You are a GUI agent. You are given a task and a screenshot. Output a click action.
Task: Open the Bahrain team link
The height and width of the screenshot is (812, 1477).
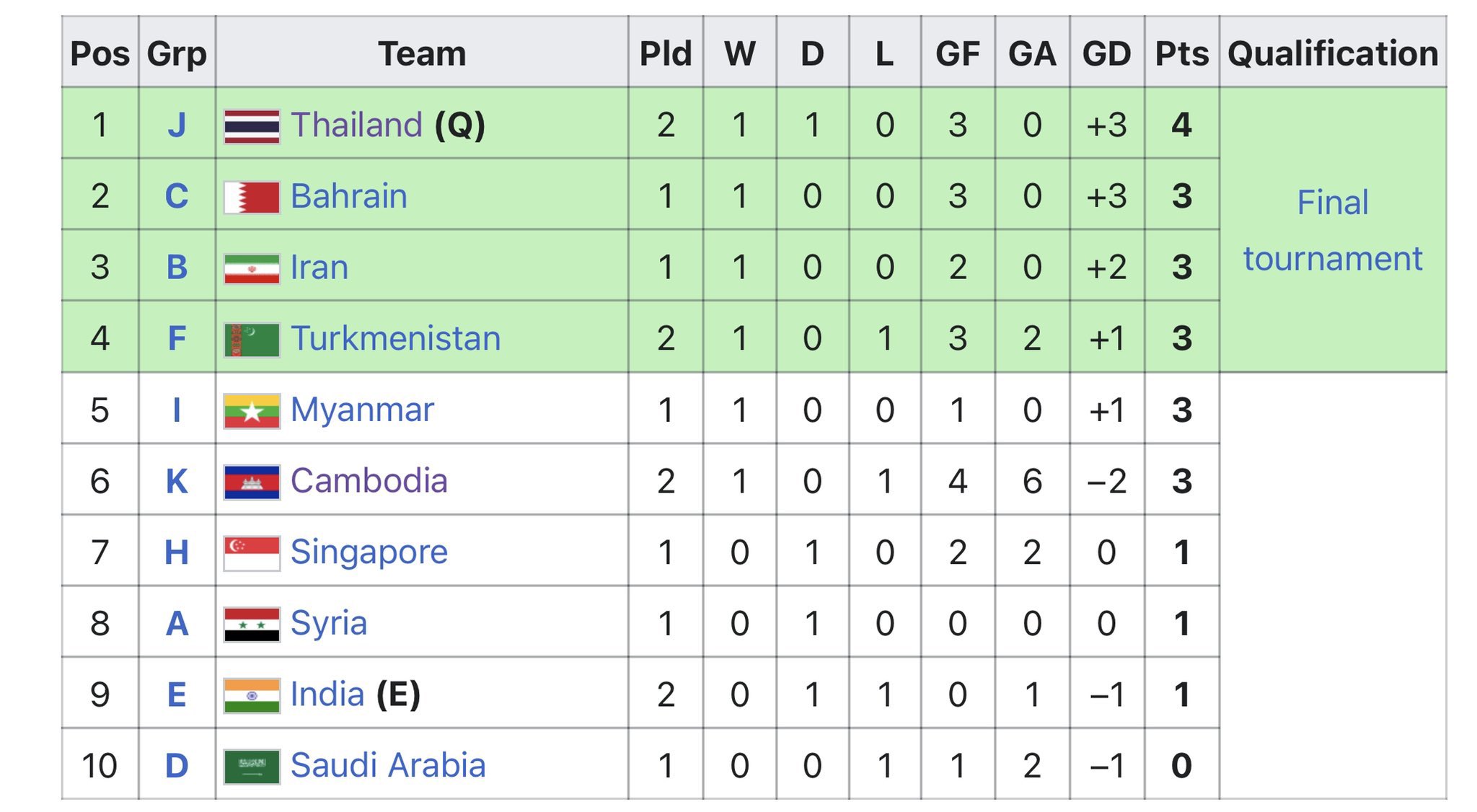point(349,196)
